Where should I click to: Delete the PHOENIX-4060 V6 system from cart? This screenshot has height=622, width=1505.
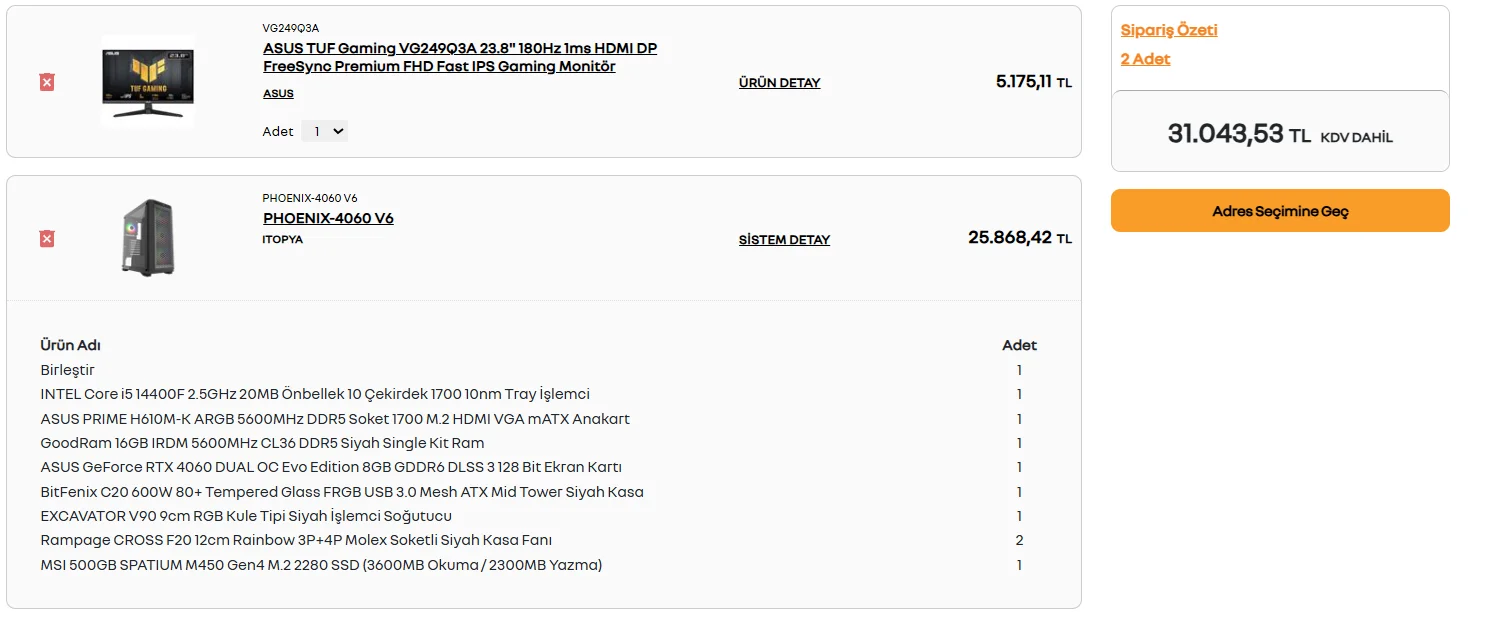(x=47, y=238)
